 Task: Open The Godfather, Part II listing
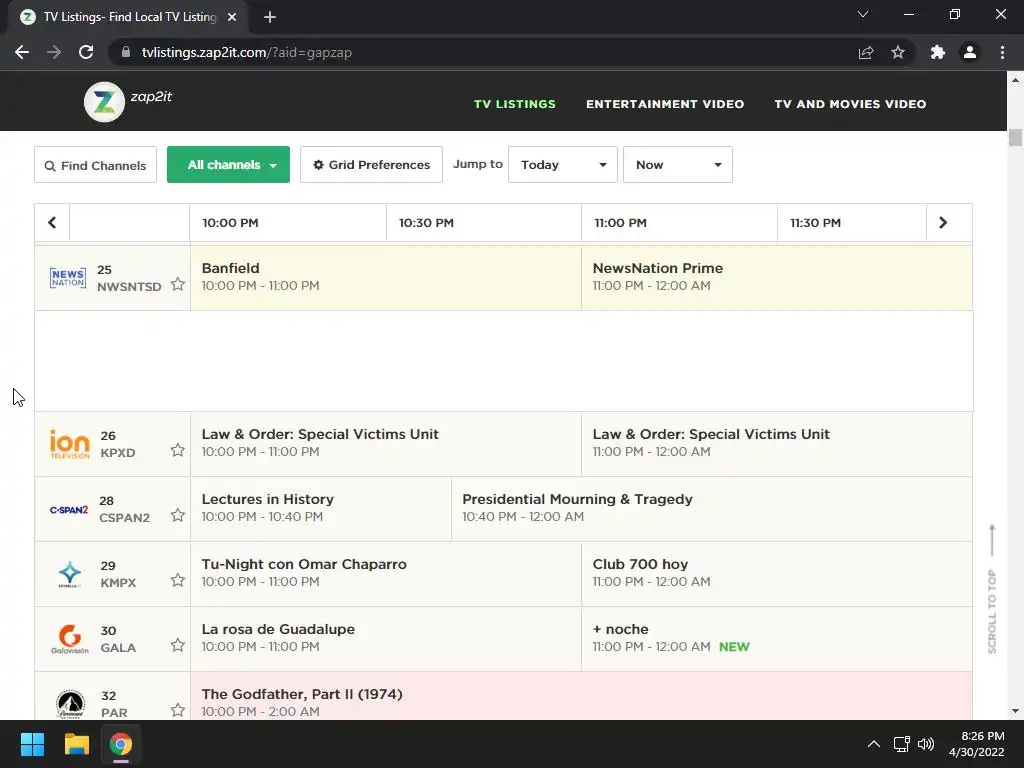tap(581, 696)
